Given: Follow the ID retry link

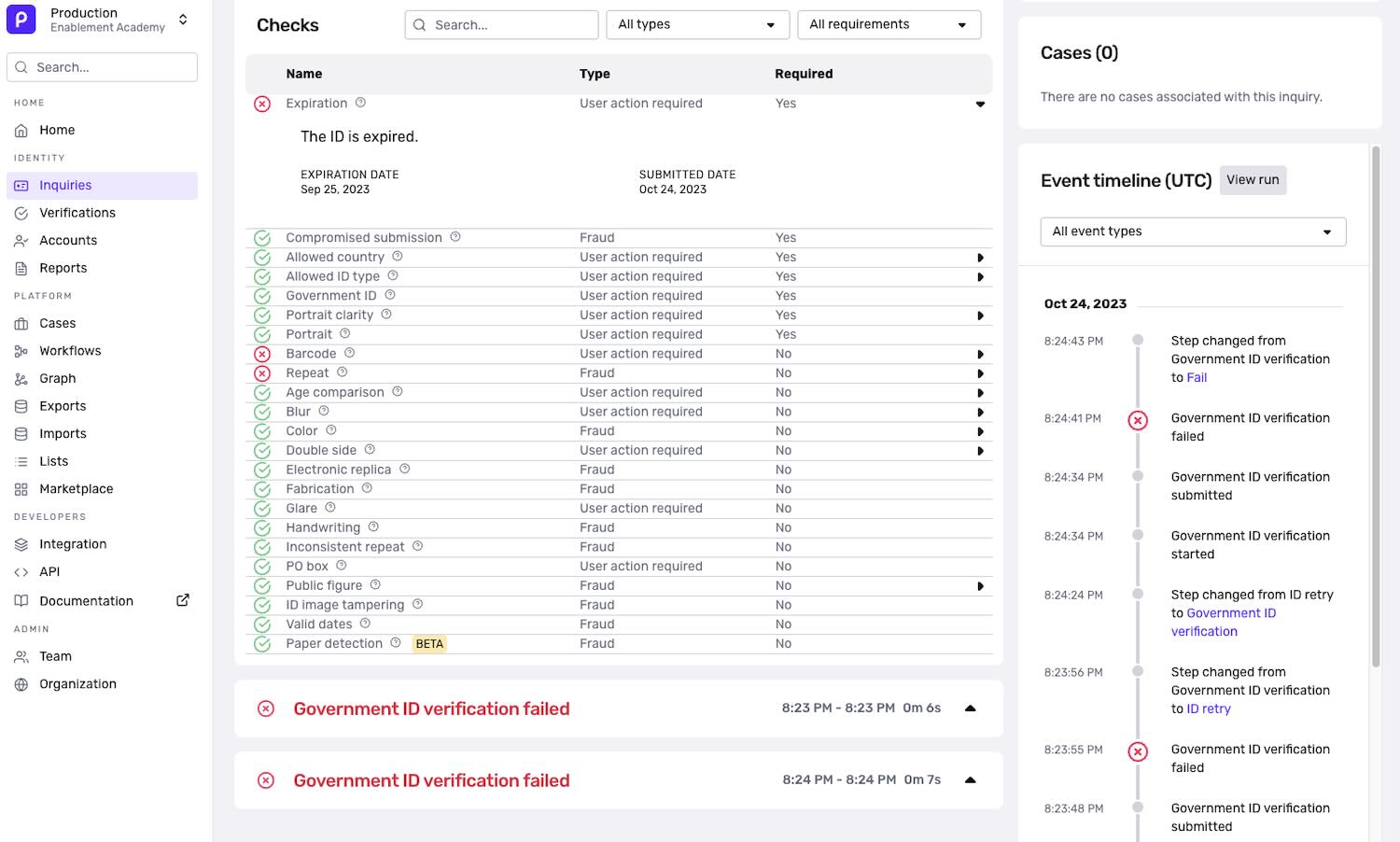Looking at the screenshot, I should tap(1208, 709).
